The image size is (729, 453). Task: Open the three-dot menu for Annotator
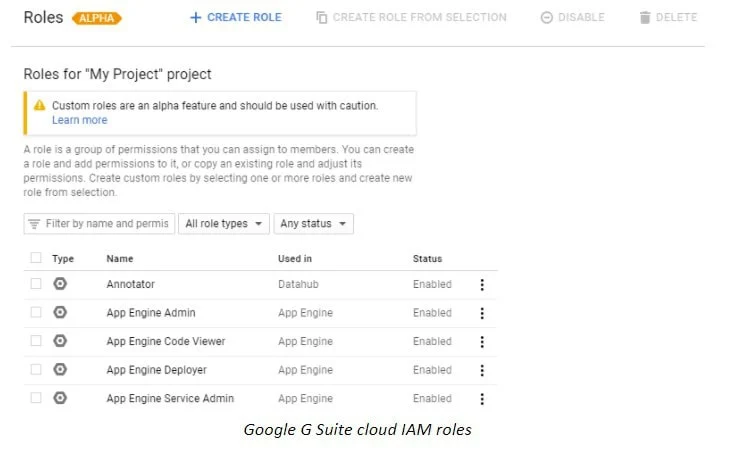tap(482, 285)
